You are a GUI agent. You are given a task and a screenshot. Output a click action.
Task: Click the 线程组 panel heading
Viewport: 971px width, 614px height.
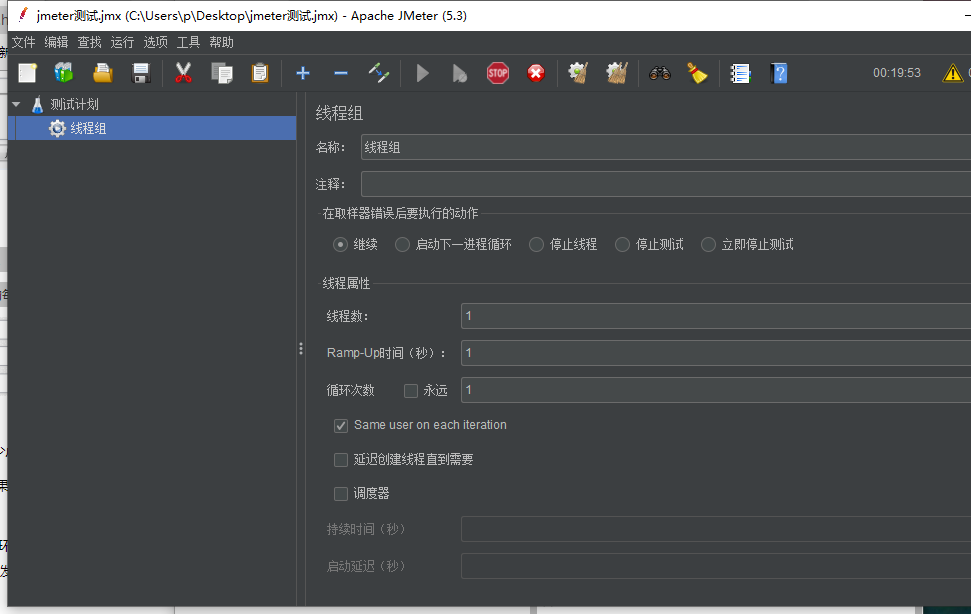point(339,113)
